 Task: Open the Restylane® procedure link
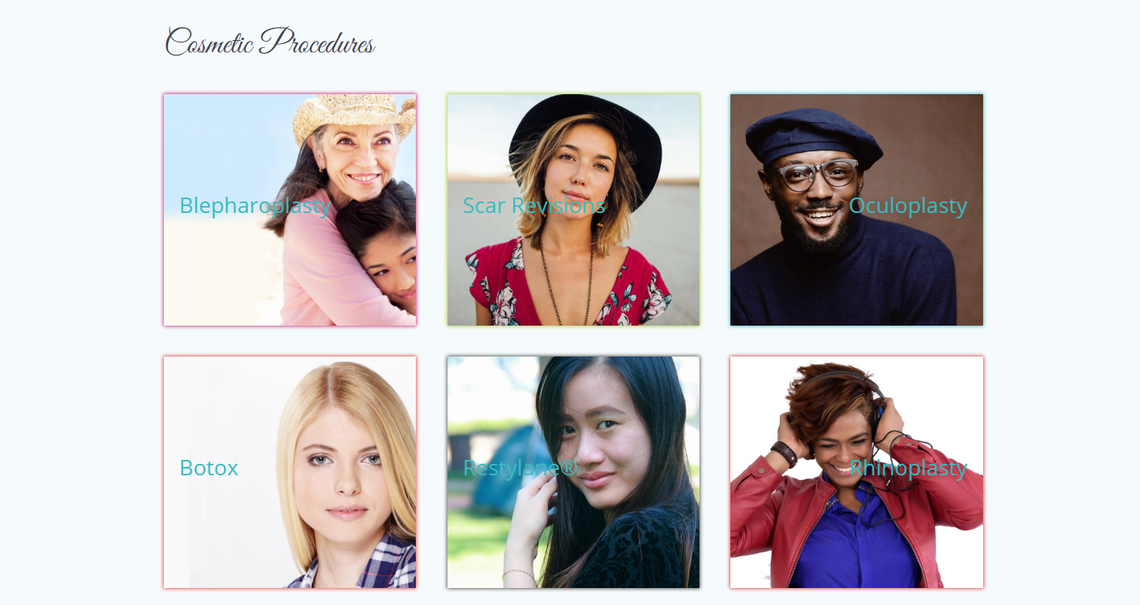tap(521, 468)
